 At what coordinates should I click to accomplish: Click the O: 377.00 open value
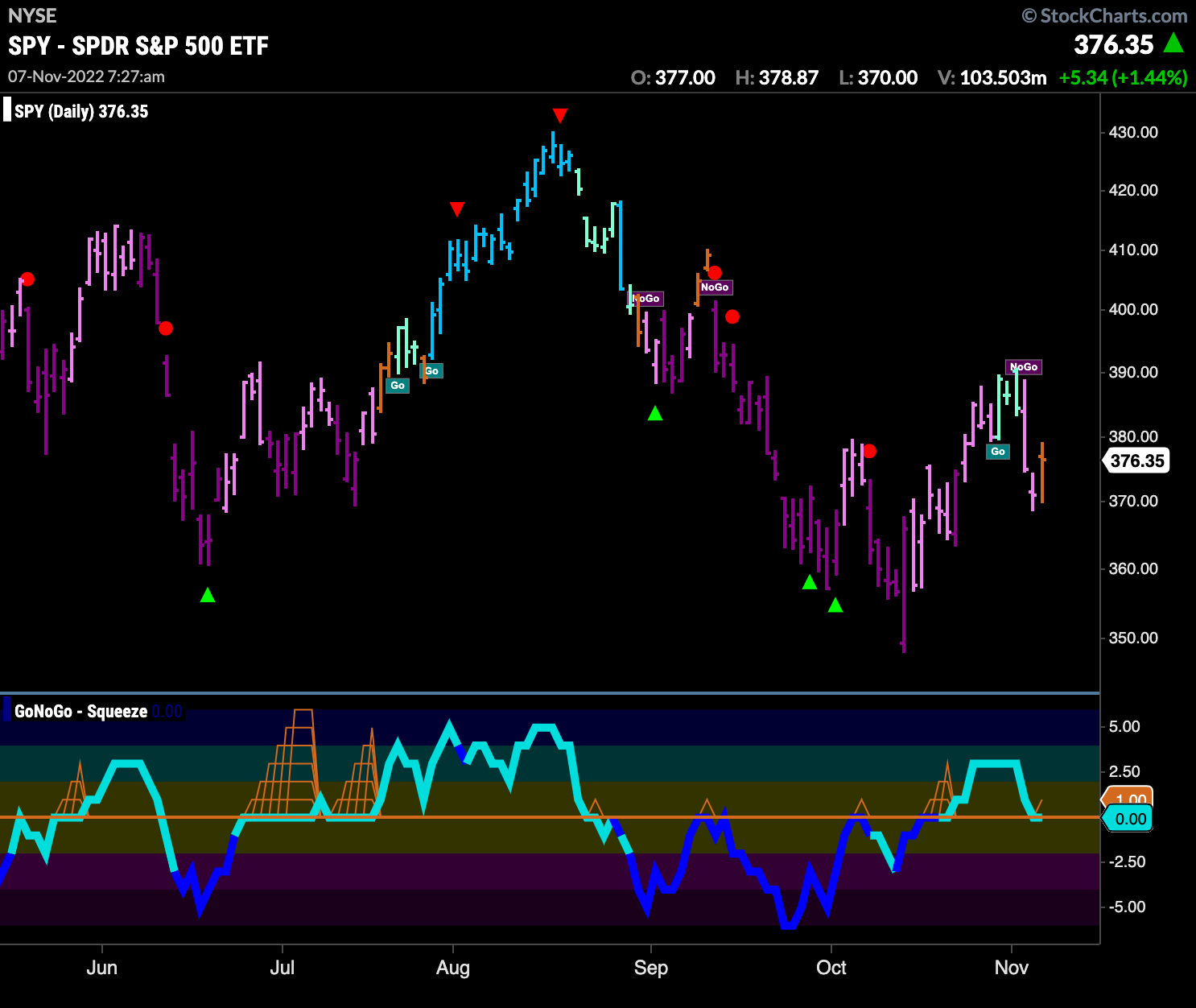(x=673, y=77)
